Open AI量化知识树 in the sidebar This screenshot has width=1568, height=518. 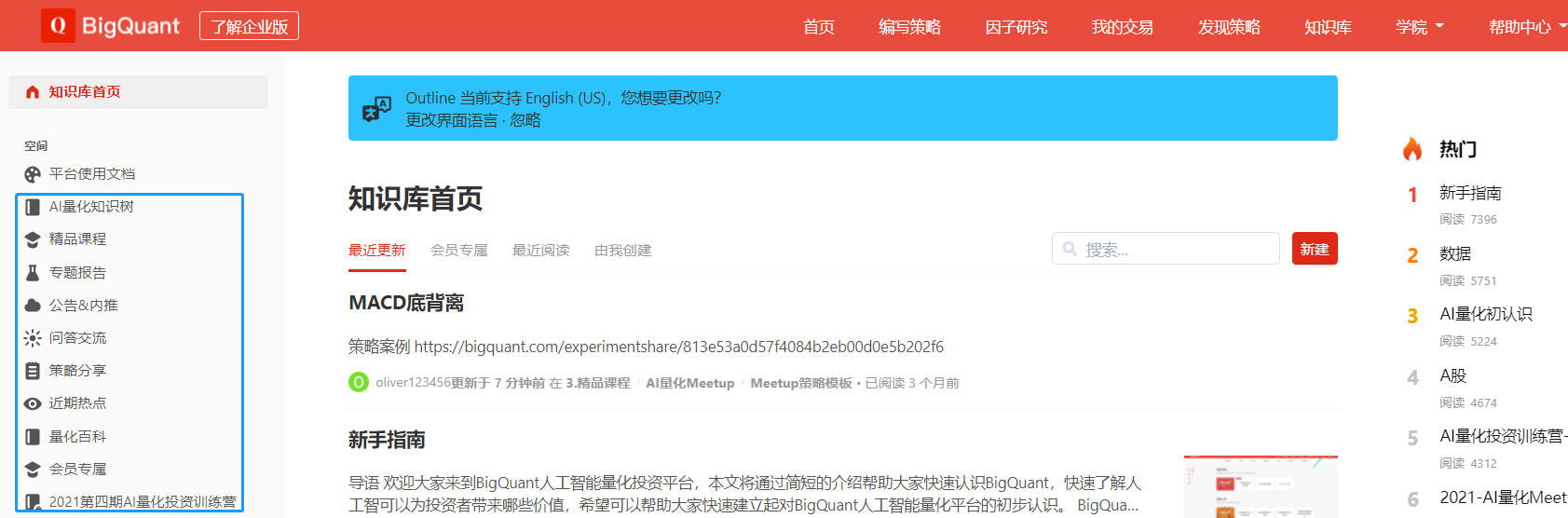click(x=91, y=207)
